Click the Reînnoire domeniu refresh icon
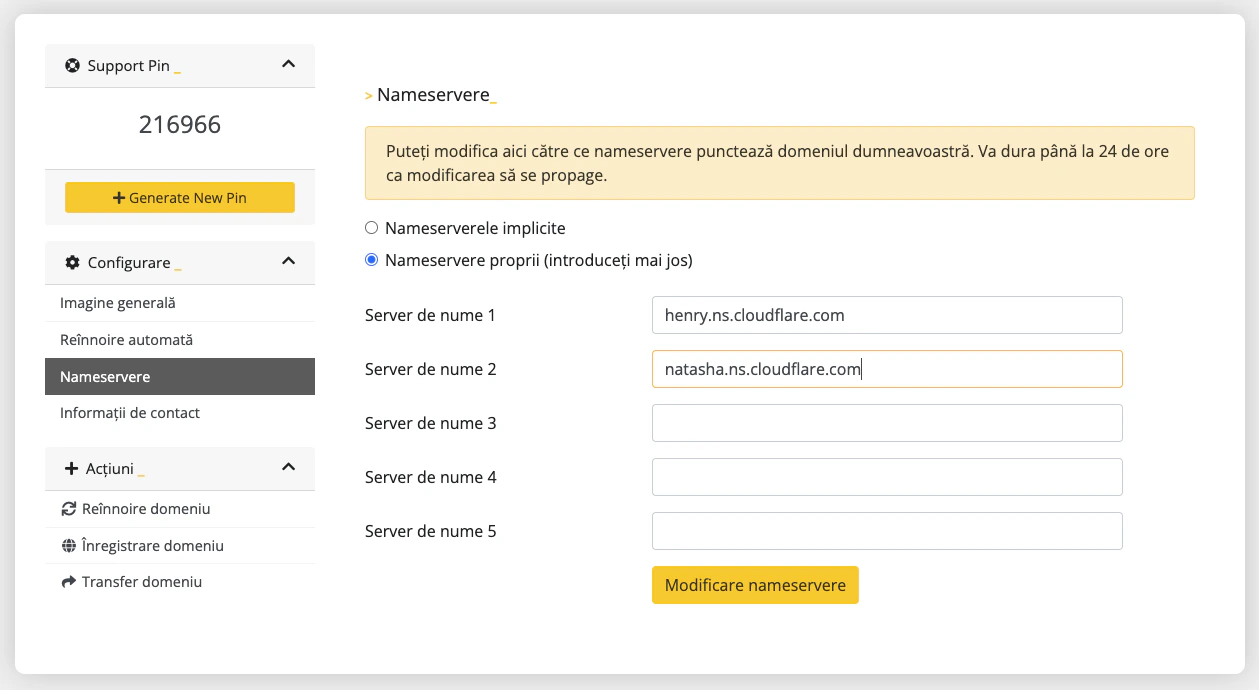 coord(69,509)
